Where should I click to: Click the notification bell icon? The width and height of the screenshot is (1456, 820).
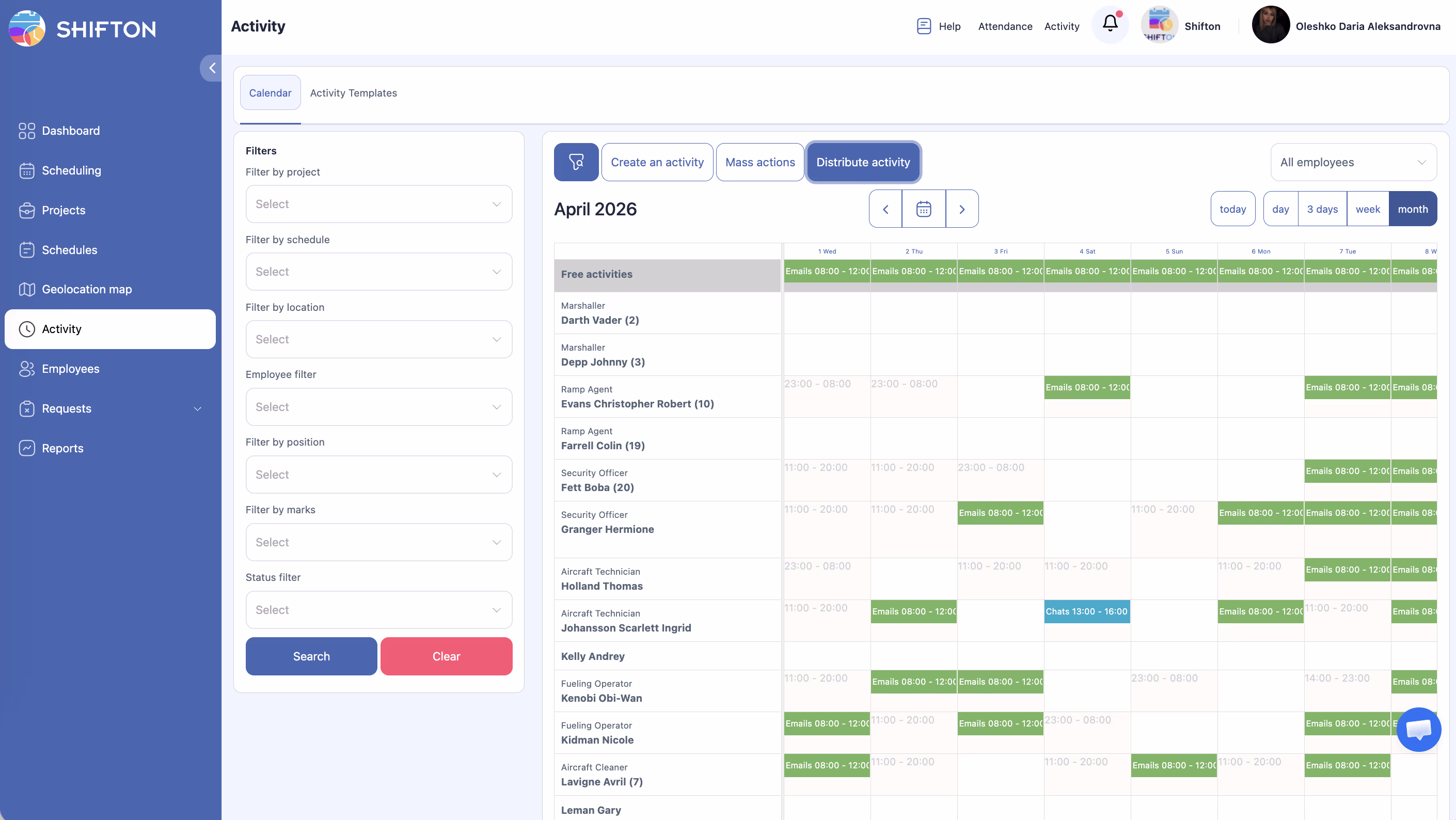[x=1110, y=24]
